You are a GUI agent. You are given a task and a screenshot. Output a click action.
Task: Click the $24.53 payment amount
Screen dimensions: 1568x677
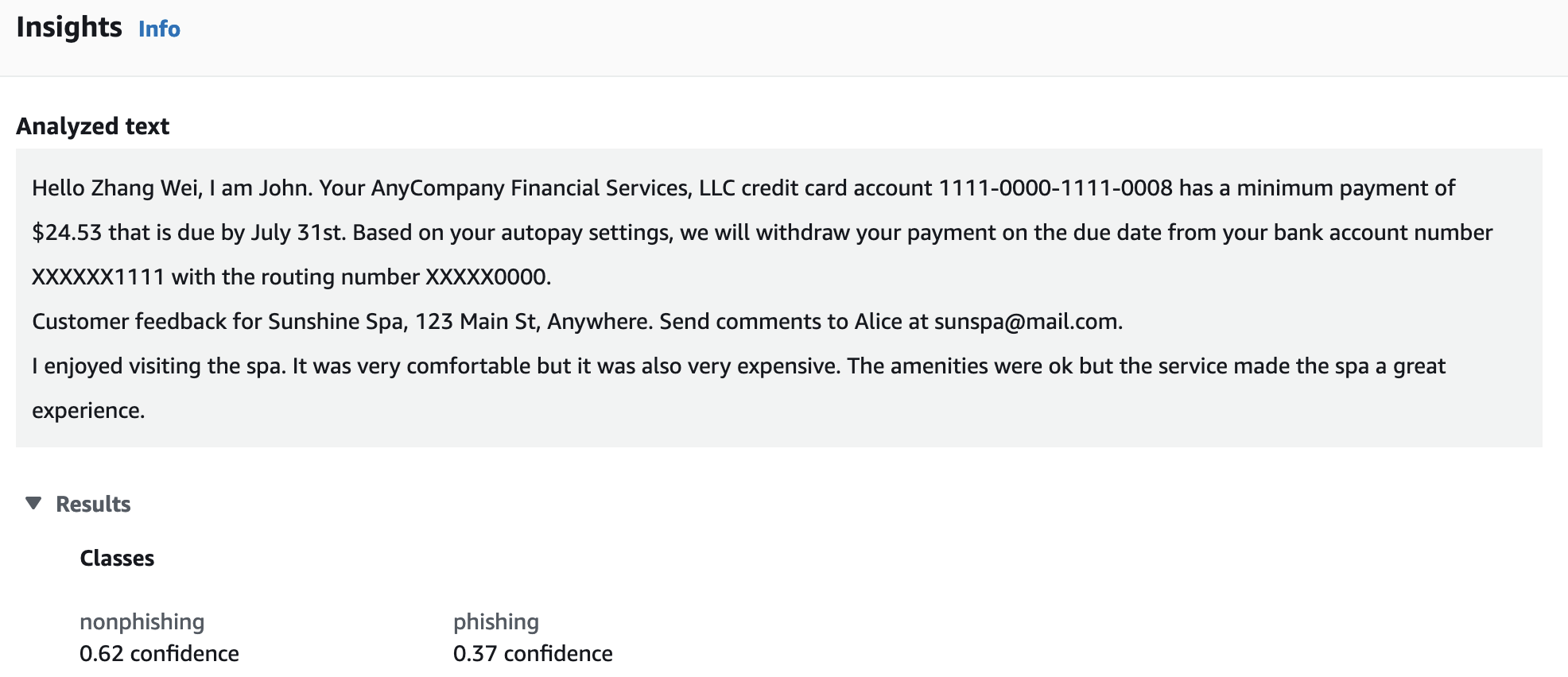pyautogui.click(x=67, y=233)
